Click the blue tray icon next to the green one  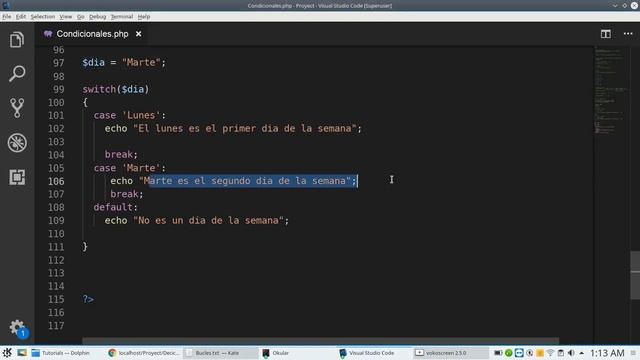[519, 353]
